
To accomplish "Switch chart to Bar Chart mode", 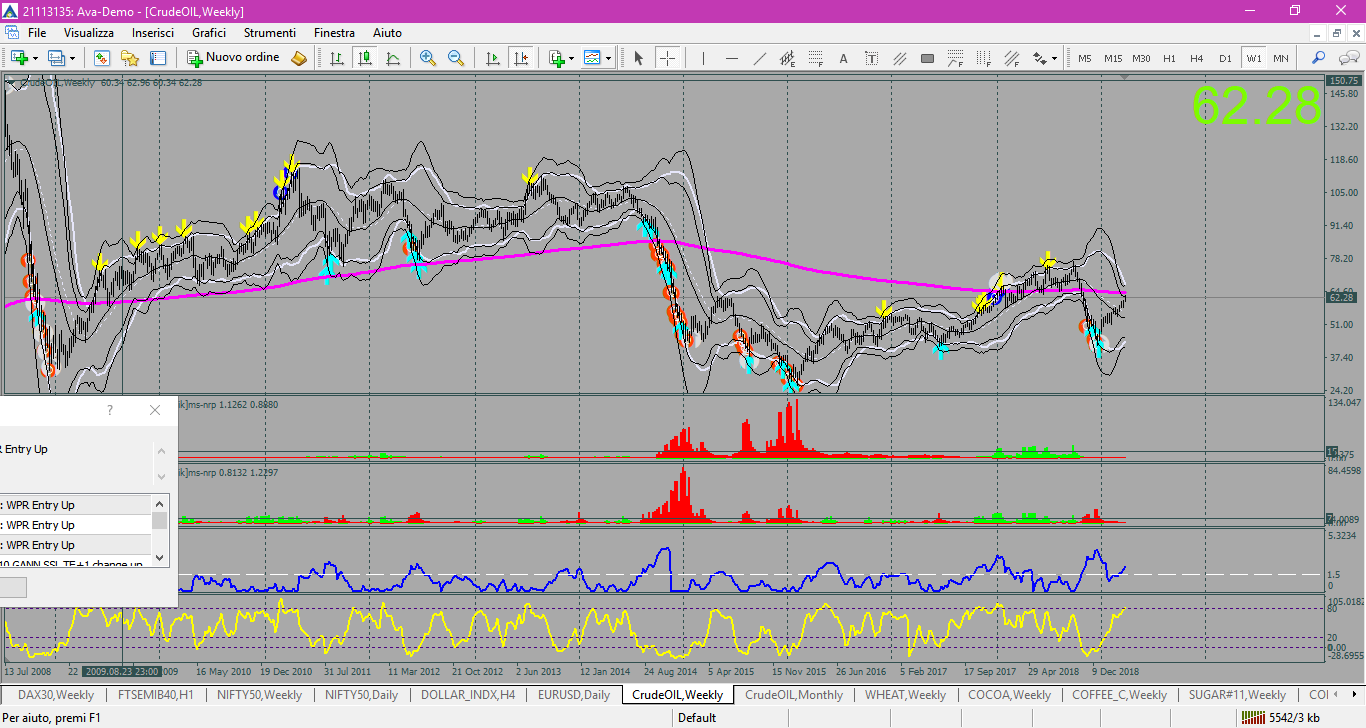I will click(337, 58).
